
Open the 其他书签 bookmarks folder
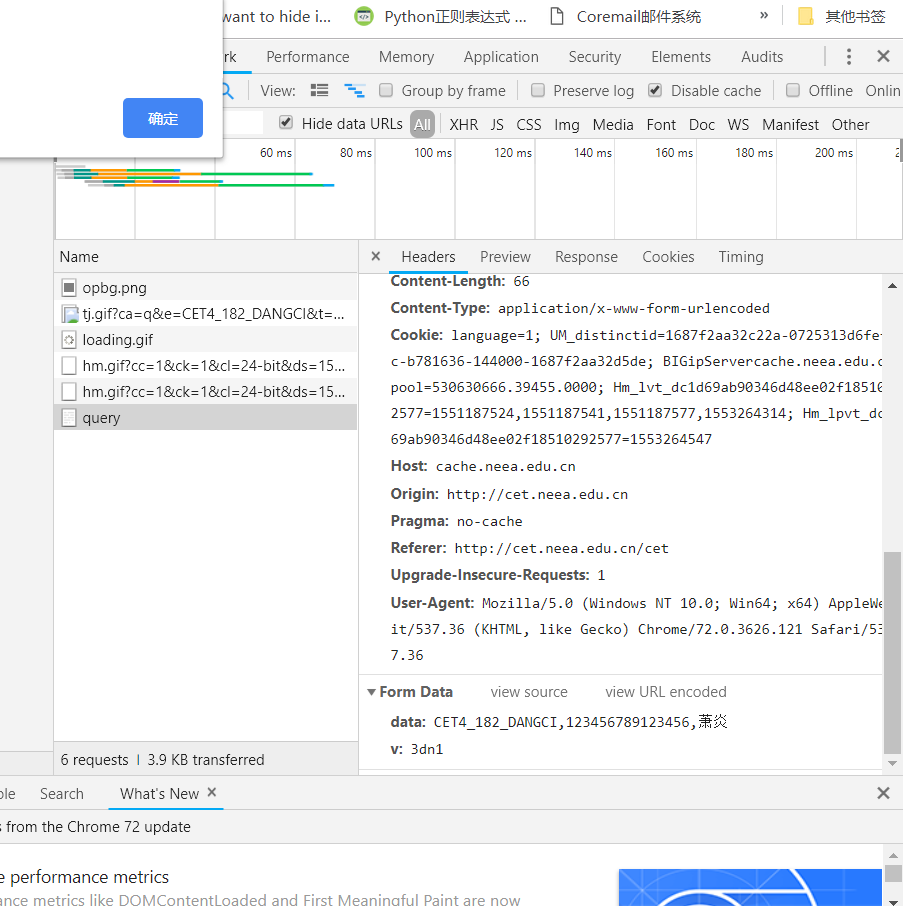pos(841,16)
